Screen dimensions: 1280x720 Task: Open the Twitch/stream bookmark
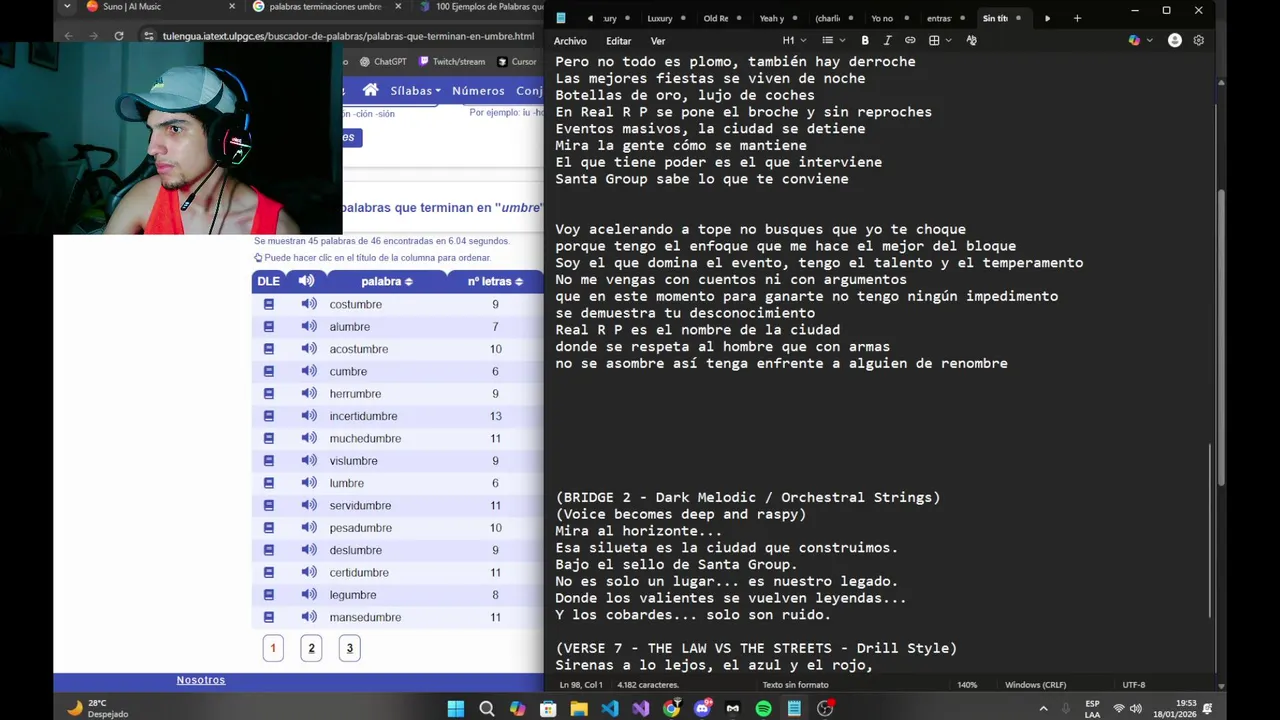(x=452, y=62)
